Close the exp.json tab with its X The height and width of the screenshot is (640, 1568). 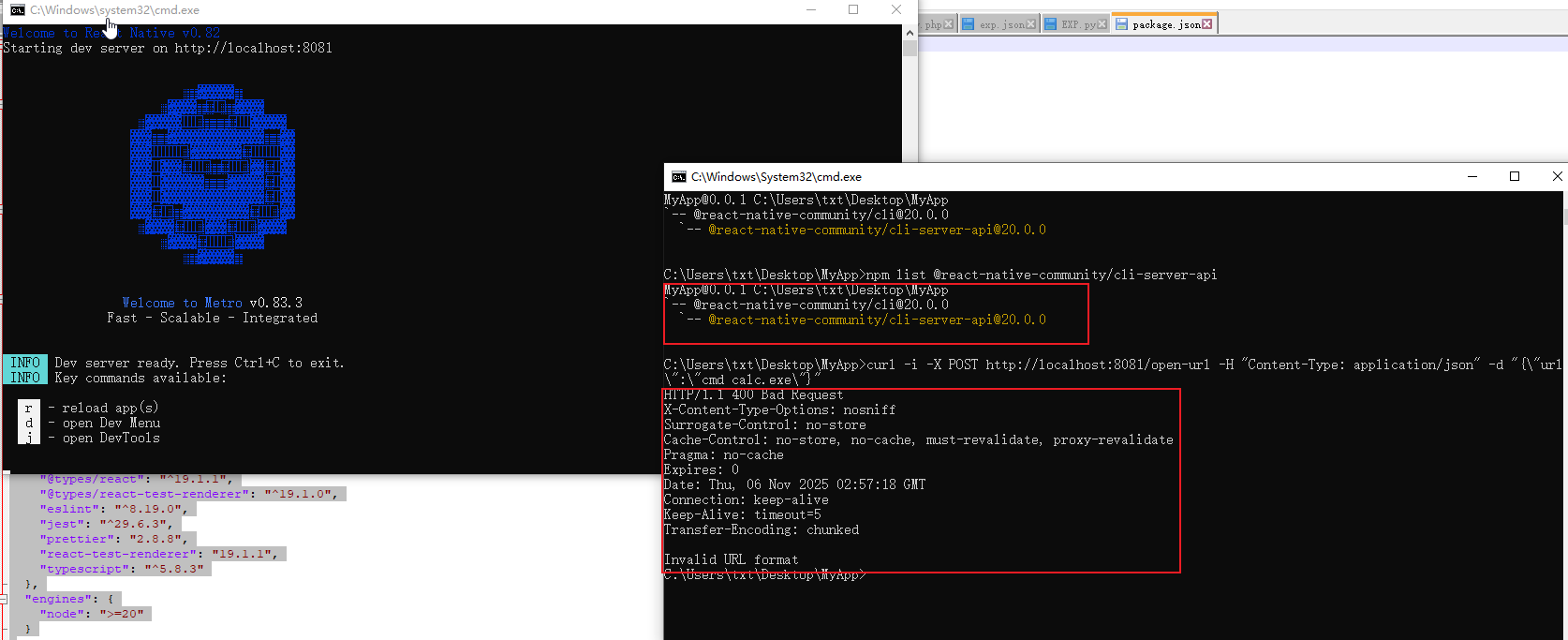[x=1031, y=24]
